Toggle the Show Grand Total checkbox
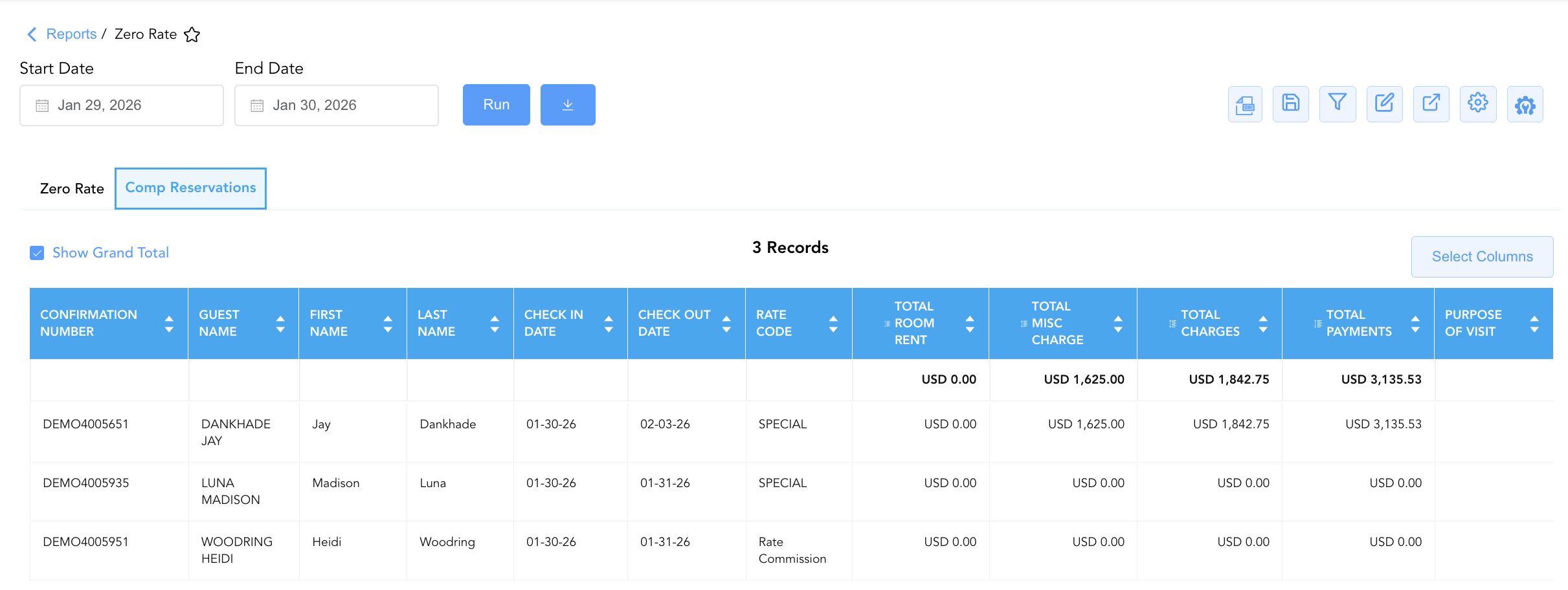The height and width of the screenshot is (590, 1568). [37, 253]
